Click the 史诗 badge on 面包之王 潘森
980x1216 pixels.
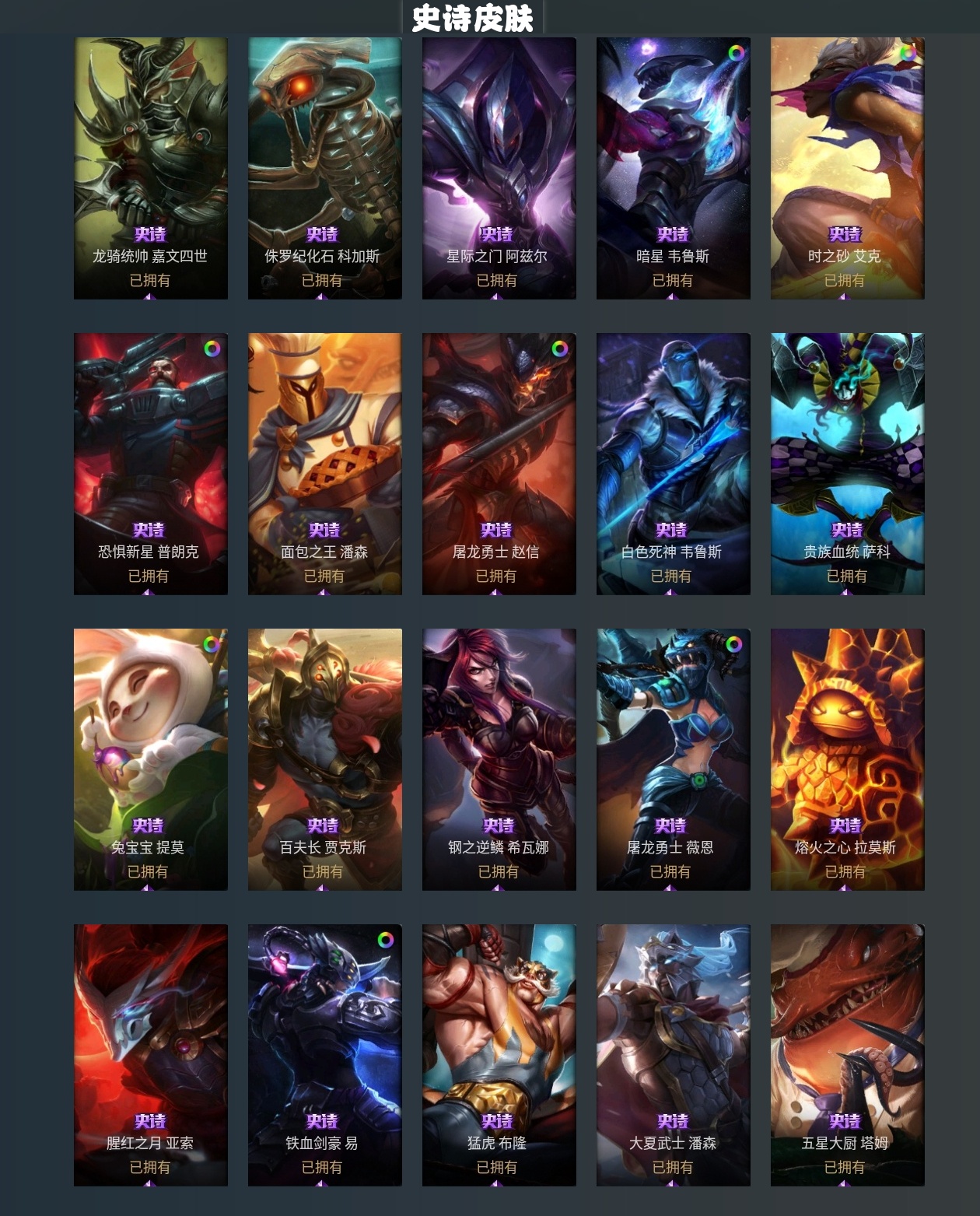pos(324,530)
